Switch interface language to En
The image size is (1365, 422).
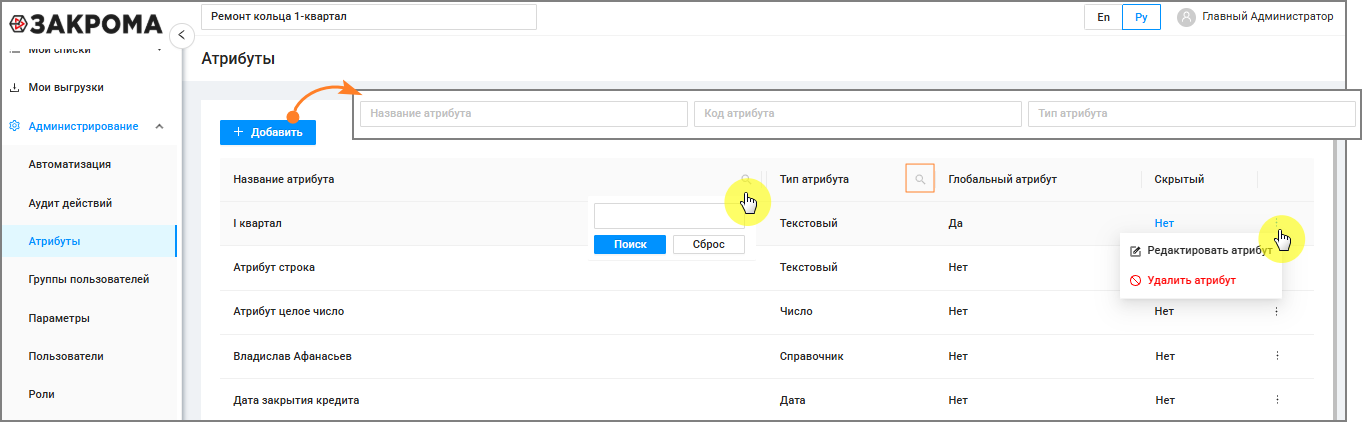pyautogui.click(x=1103, y=17)
